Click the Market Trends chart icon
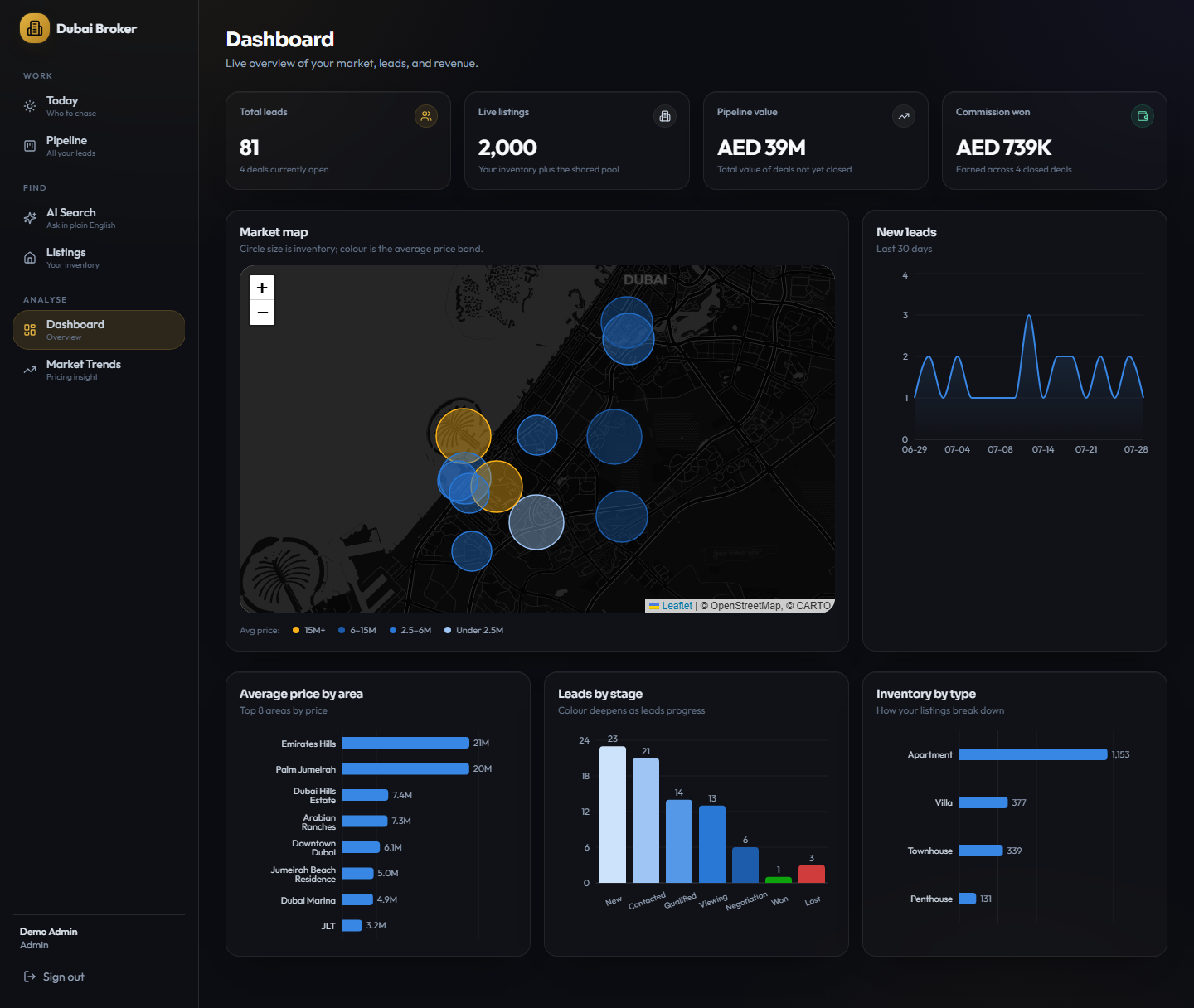 [x=30, y=370]
